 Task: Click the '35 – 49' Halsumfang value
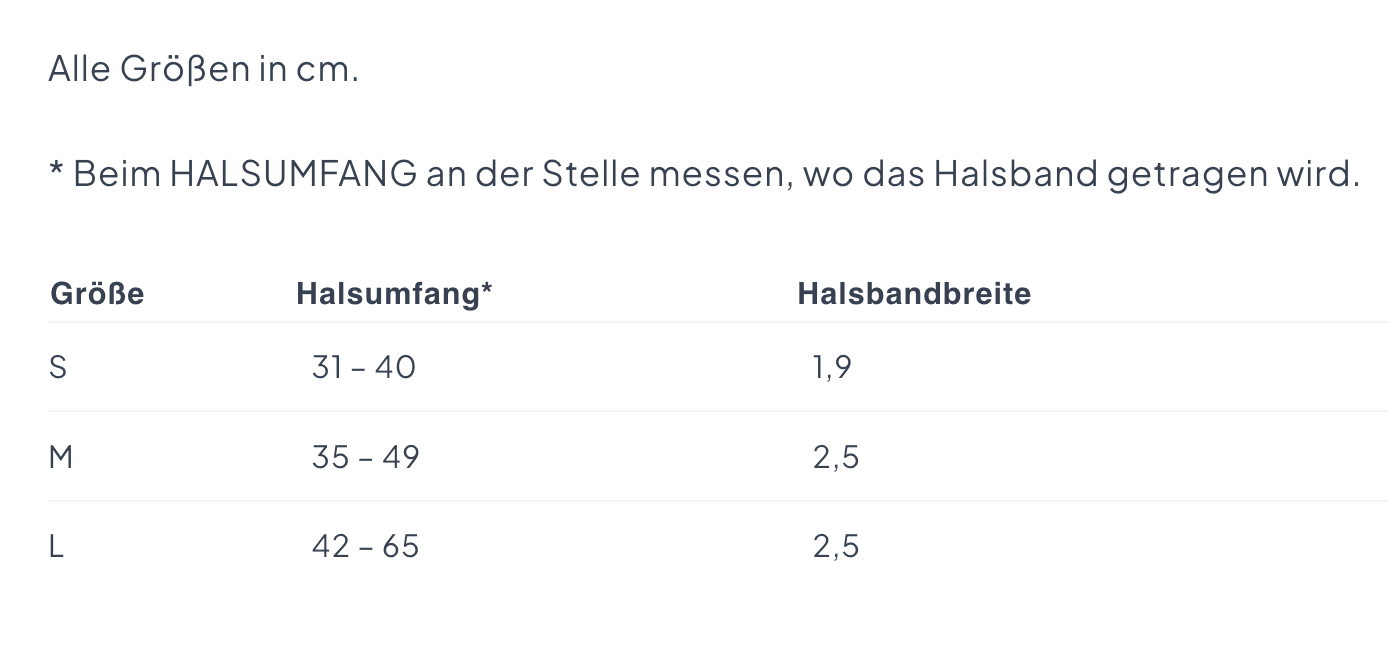tap(365, 457)
